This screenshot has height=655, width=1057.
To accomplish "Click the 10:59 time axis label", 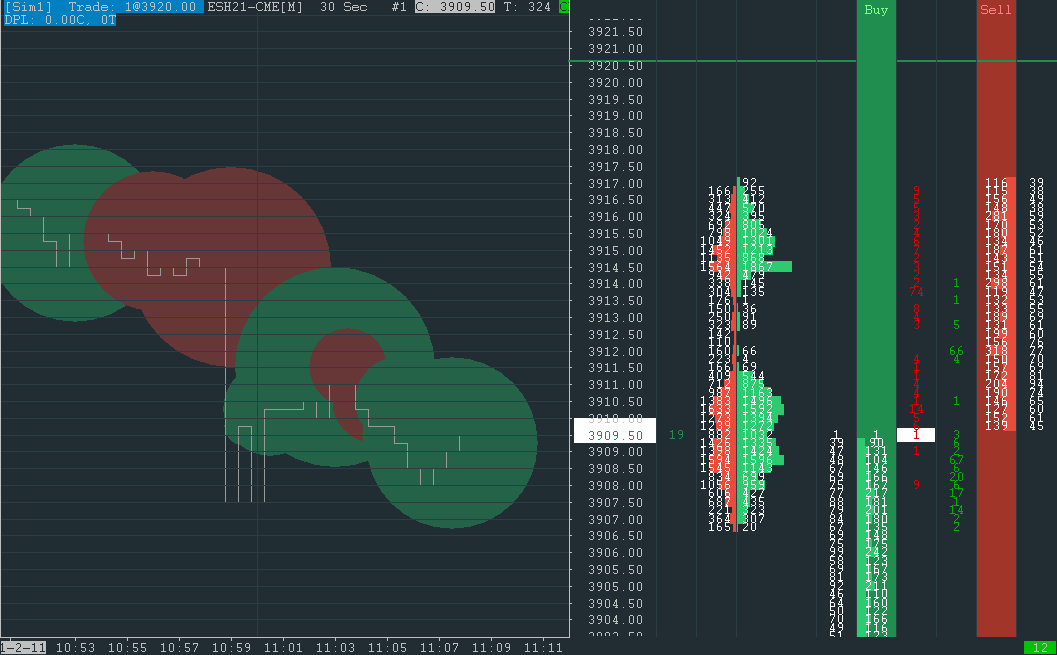I will pyautogui.click(x=231, y=648).
